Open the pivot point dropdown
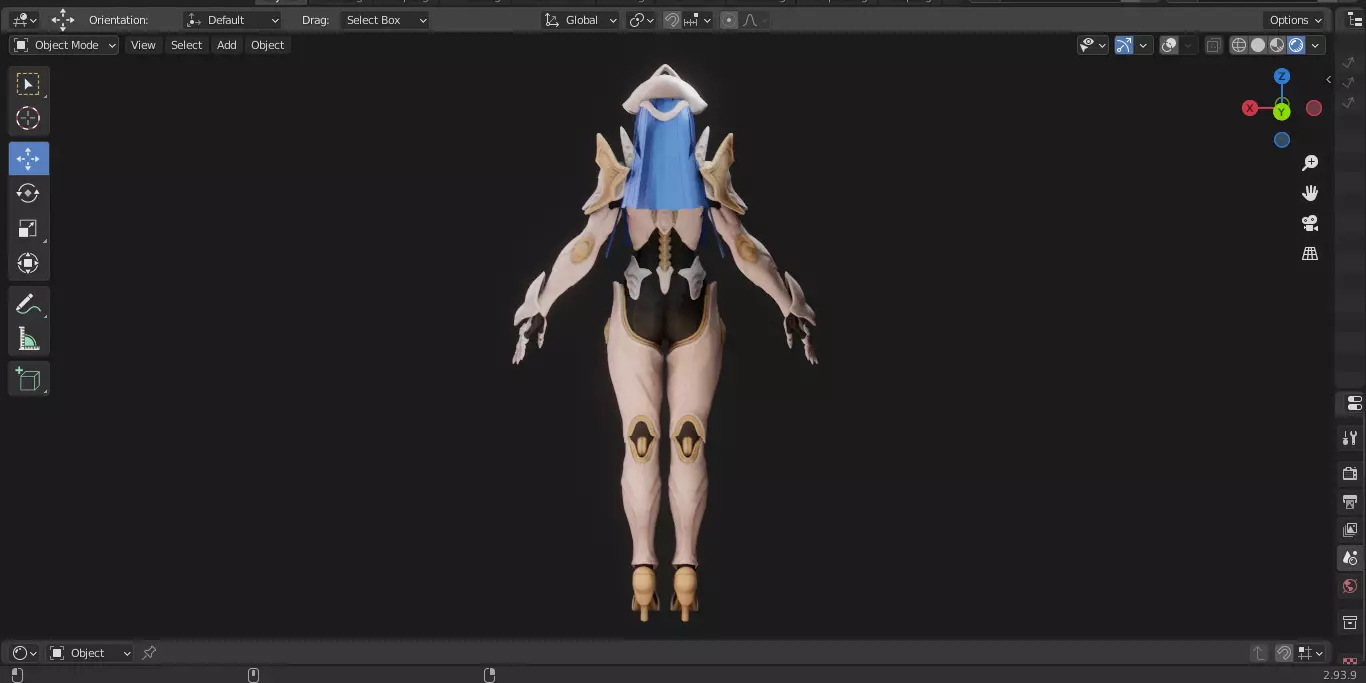This screenshot has height=683, width=1366. pyautogui.click(x=642, y=20)
